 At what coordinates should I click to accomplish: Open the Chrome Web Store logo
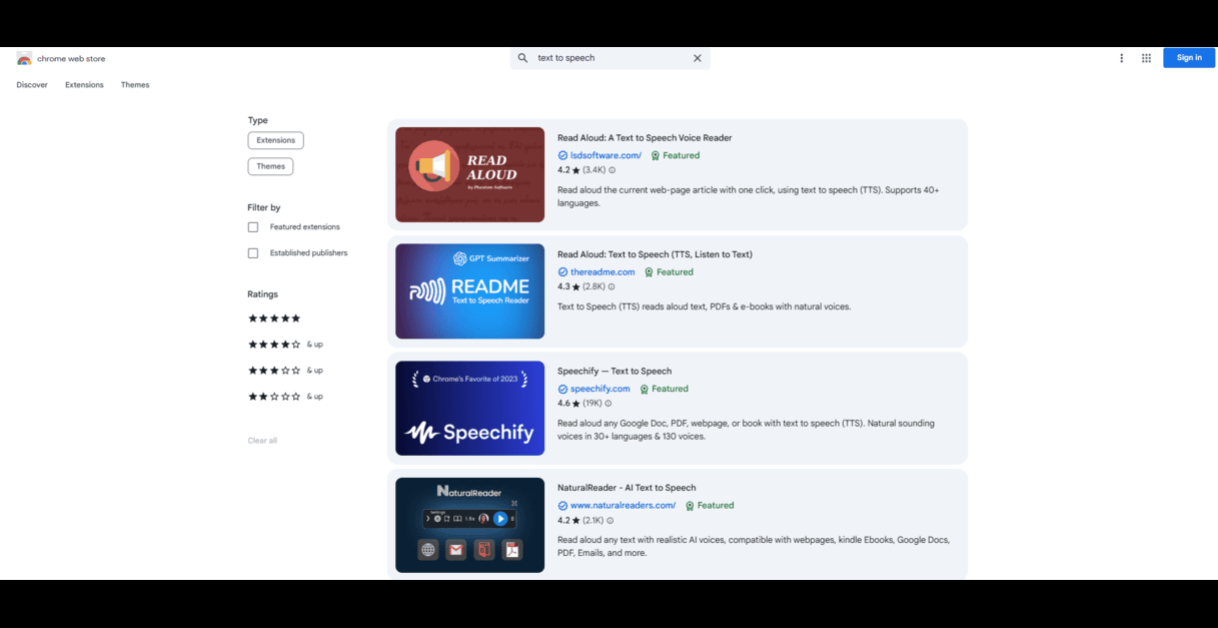(25, 59)
